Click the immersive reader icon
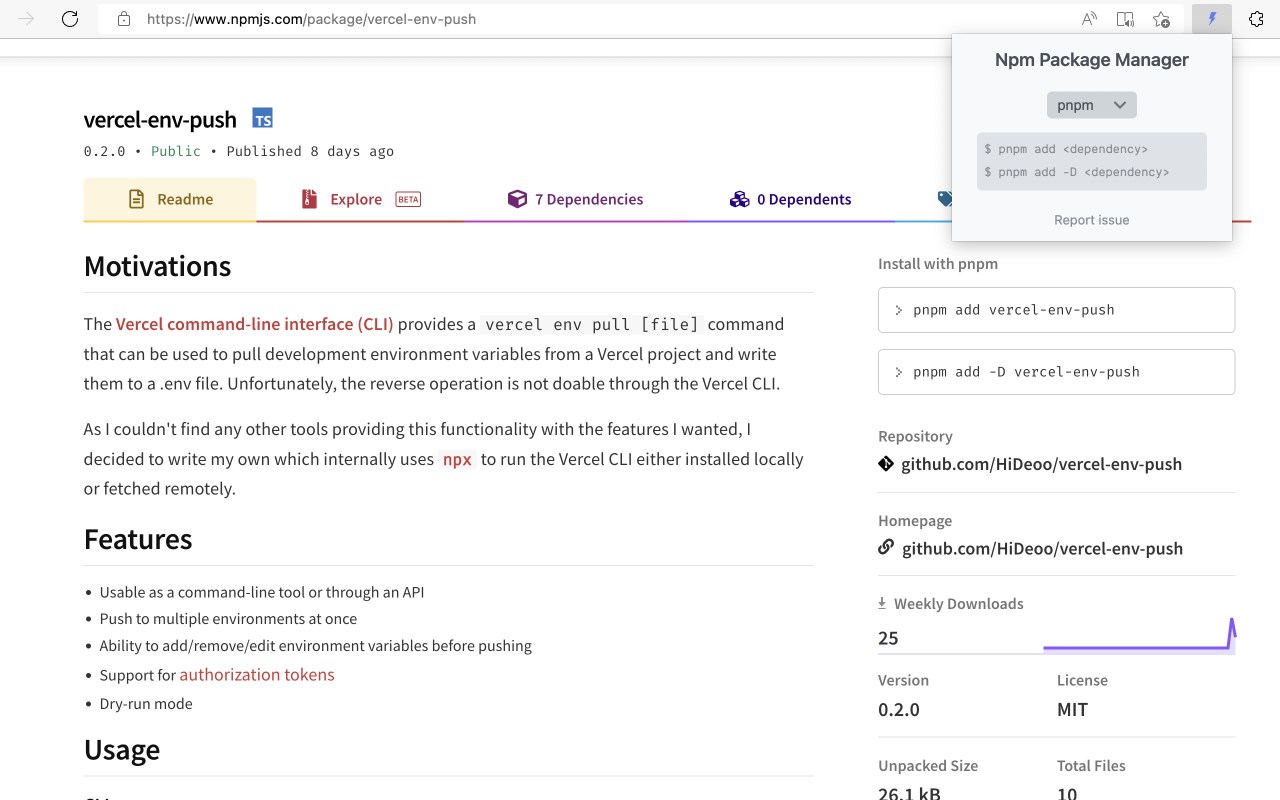This screenshot has width=1280, height=800. coord(1125,19)
